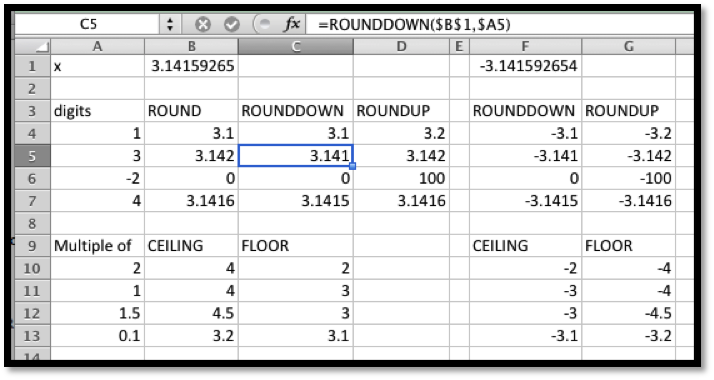This screenshot has width=714, height=380.
Task: Click the ROUNDDOWN heading in column C
Action: [296, 111]
